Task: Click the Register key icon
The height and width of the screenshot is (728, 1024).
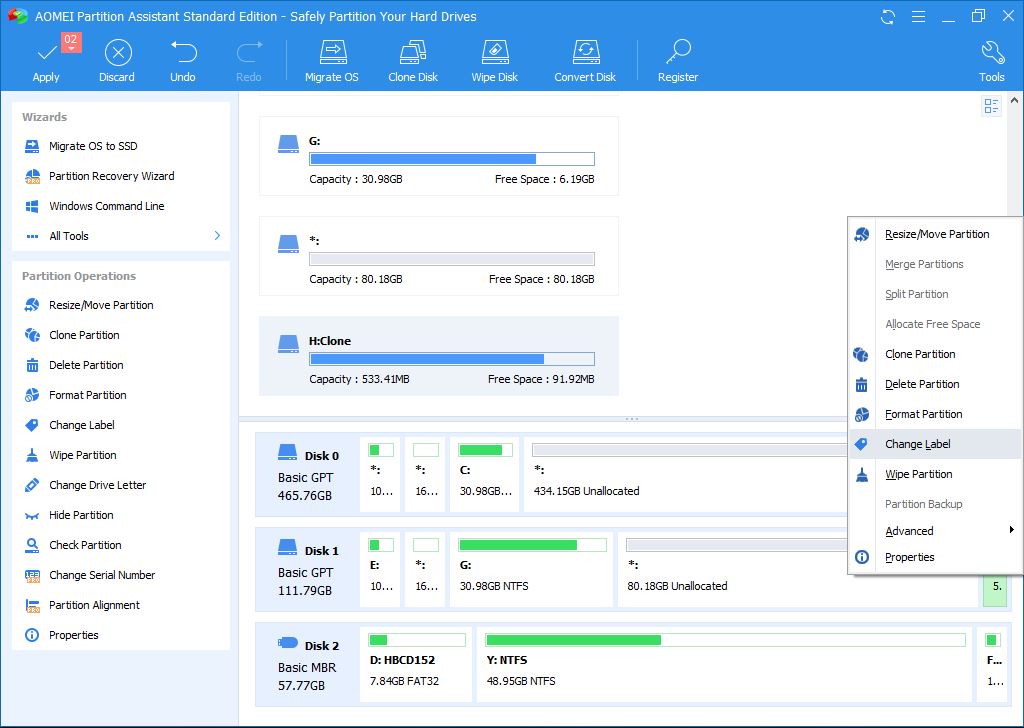Action: pyautogui.click(x=678, y=53)
